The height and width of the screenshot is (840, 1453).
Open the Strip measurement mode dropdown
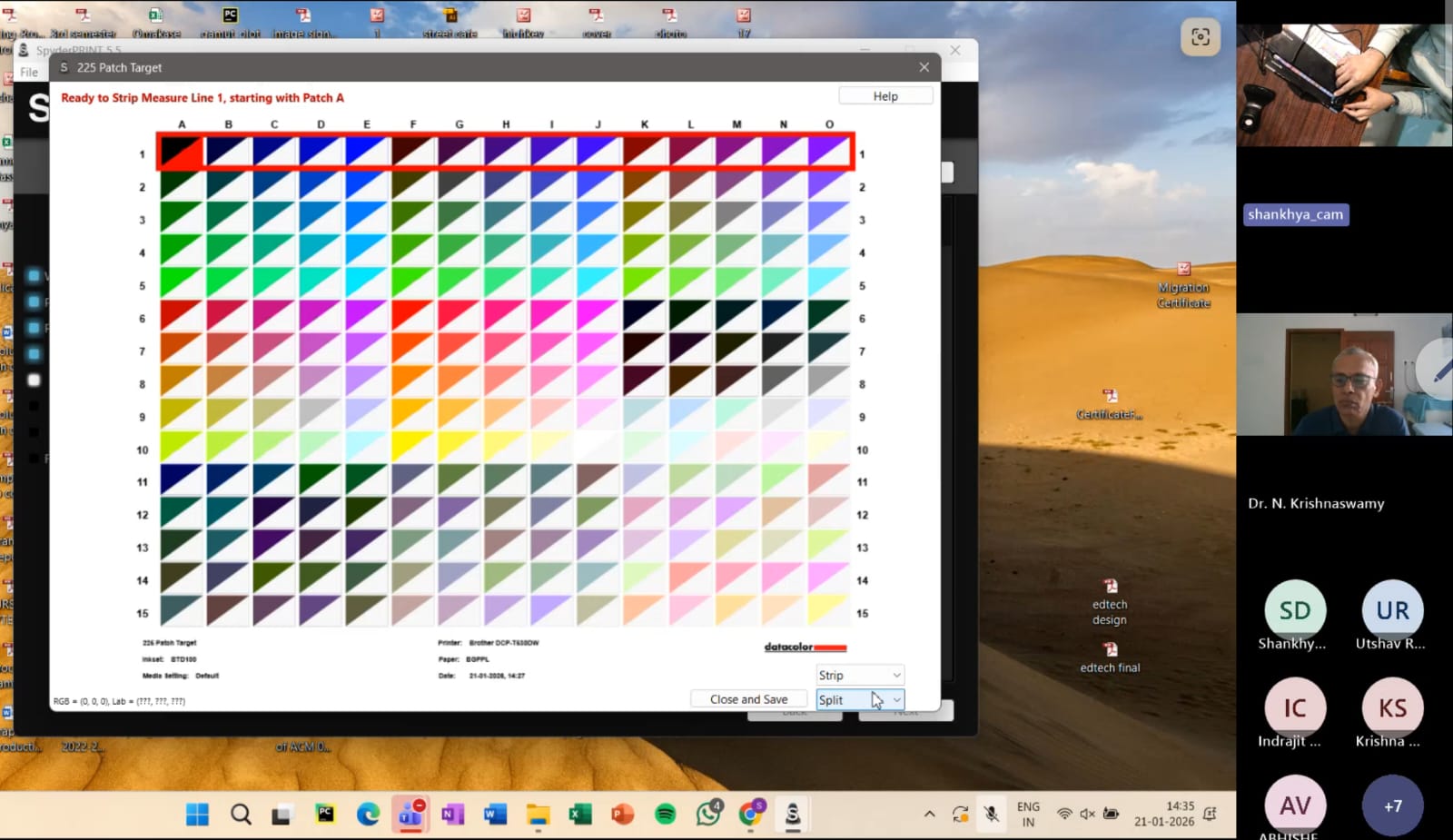859,676
